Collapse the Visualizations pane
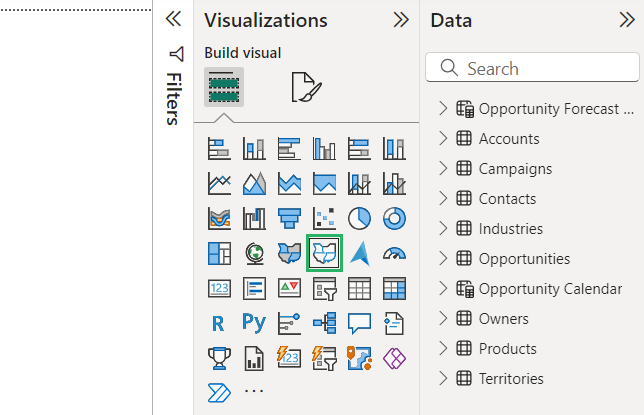This screenshot has width=644, height=415. point(401,20)
